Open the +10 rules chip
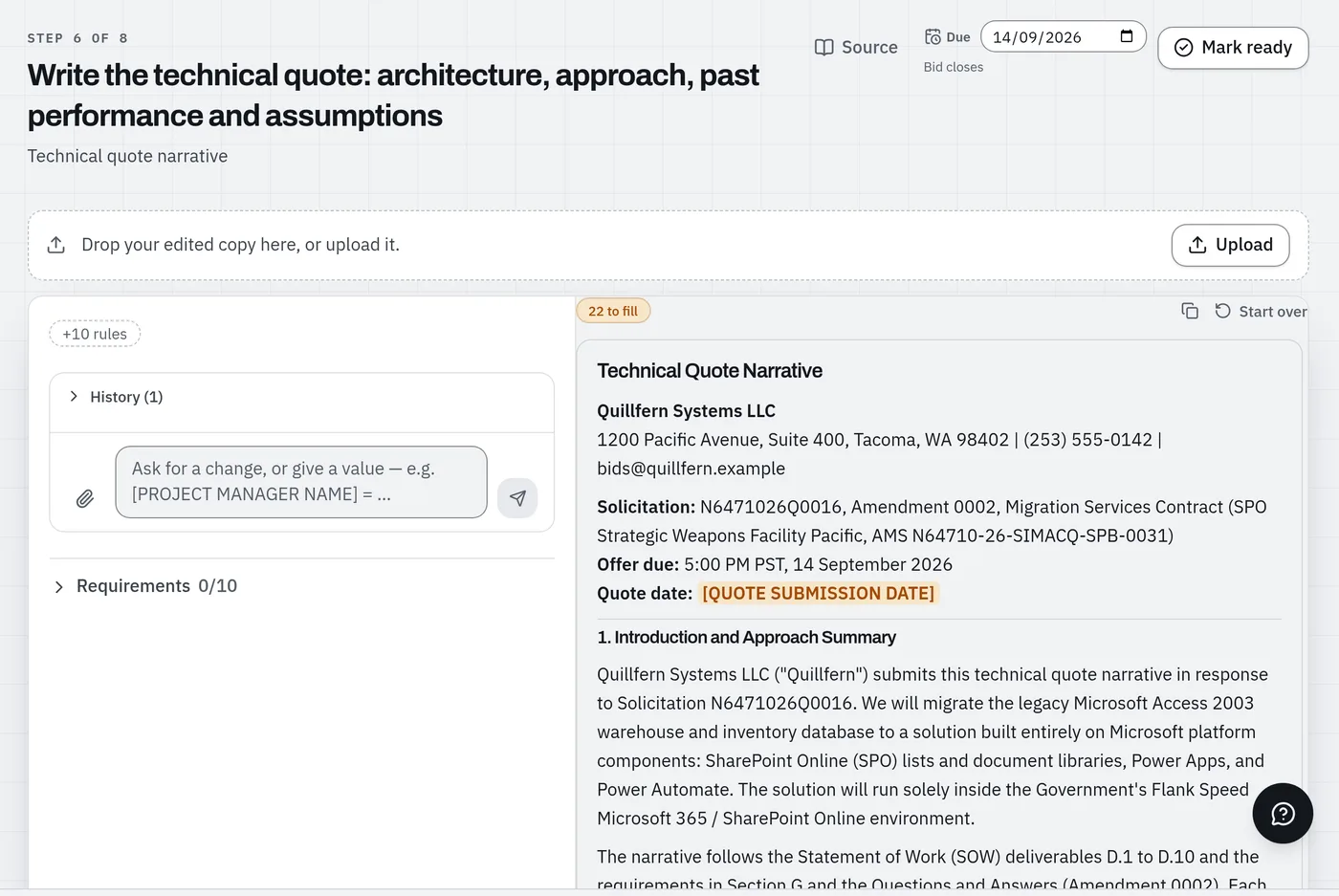This screenshot has width=1339, height=896. pyautogui.click(x=95, y=334)
